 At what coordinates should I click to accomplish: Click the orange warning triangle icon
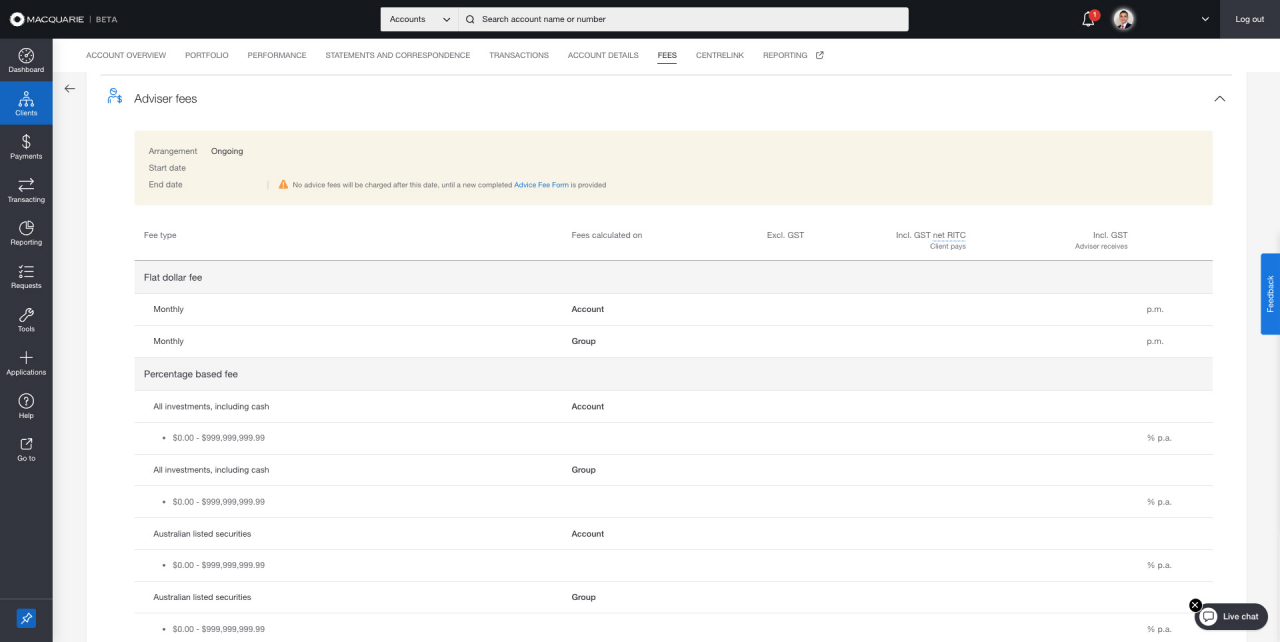(283, 185)
